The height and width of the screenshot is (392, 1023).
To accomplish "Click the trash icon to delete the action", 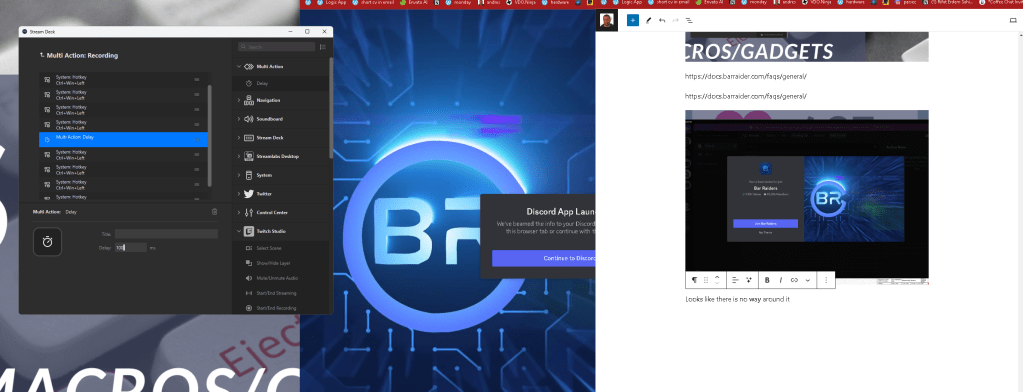I will tap(215, 211).
